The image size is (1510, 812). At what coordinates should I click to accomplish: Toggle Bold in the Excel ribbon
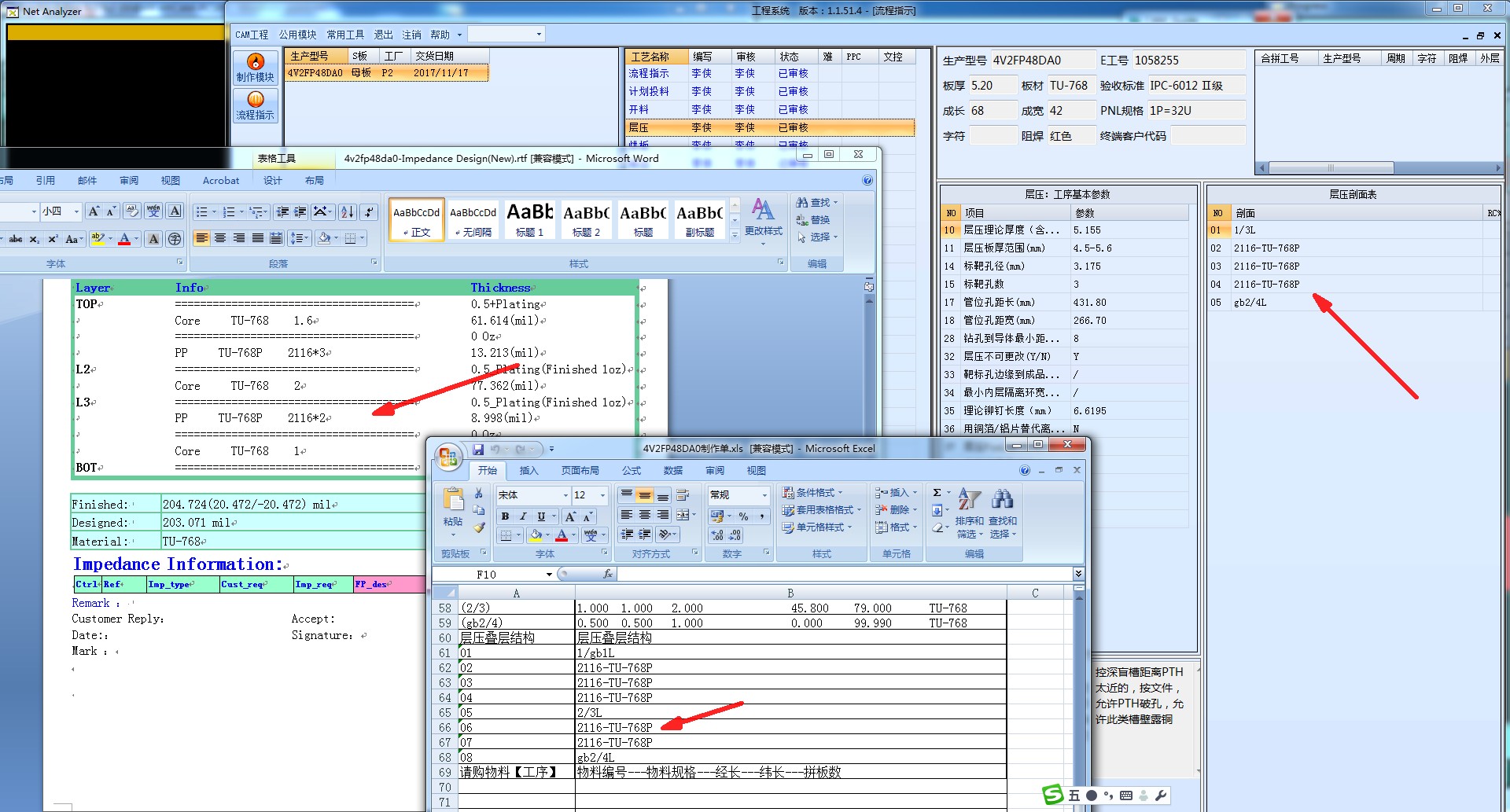pos(505,516)
